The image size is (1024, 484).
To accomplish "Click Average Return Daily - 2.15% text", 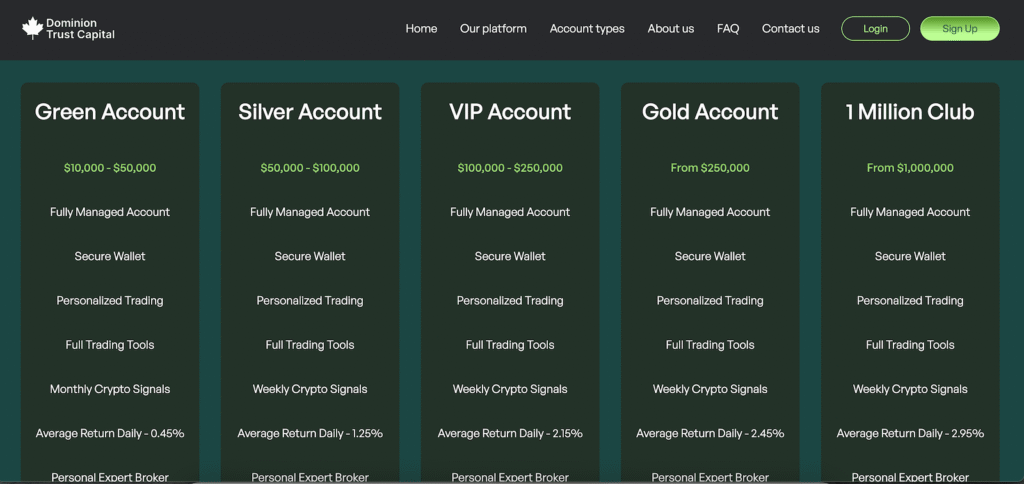I will tap(510, 433).
